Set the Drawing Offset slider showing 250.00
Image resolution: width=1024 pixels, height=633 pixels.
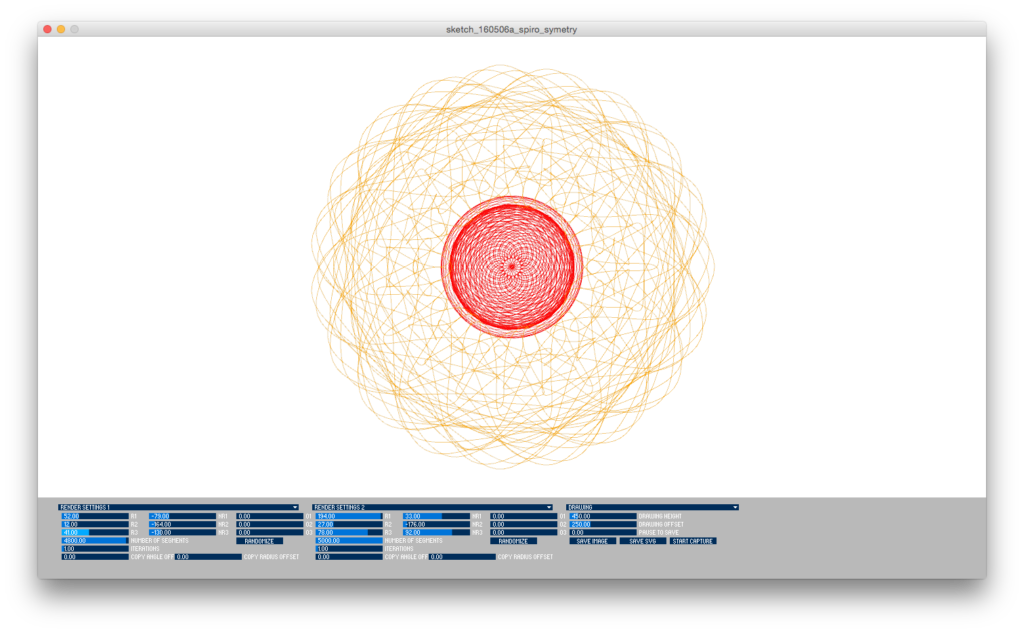coord(603,525)
